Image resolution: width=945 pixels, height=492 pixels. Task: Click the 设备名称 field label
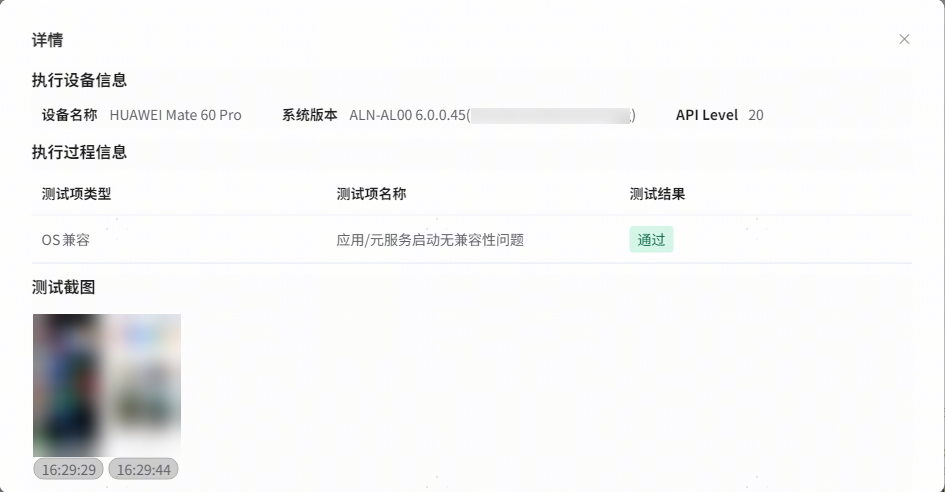[x=69, y=115]
